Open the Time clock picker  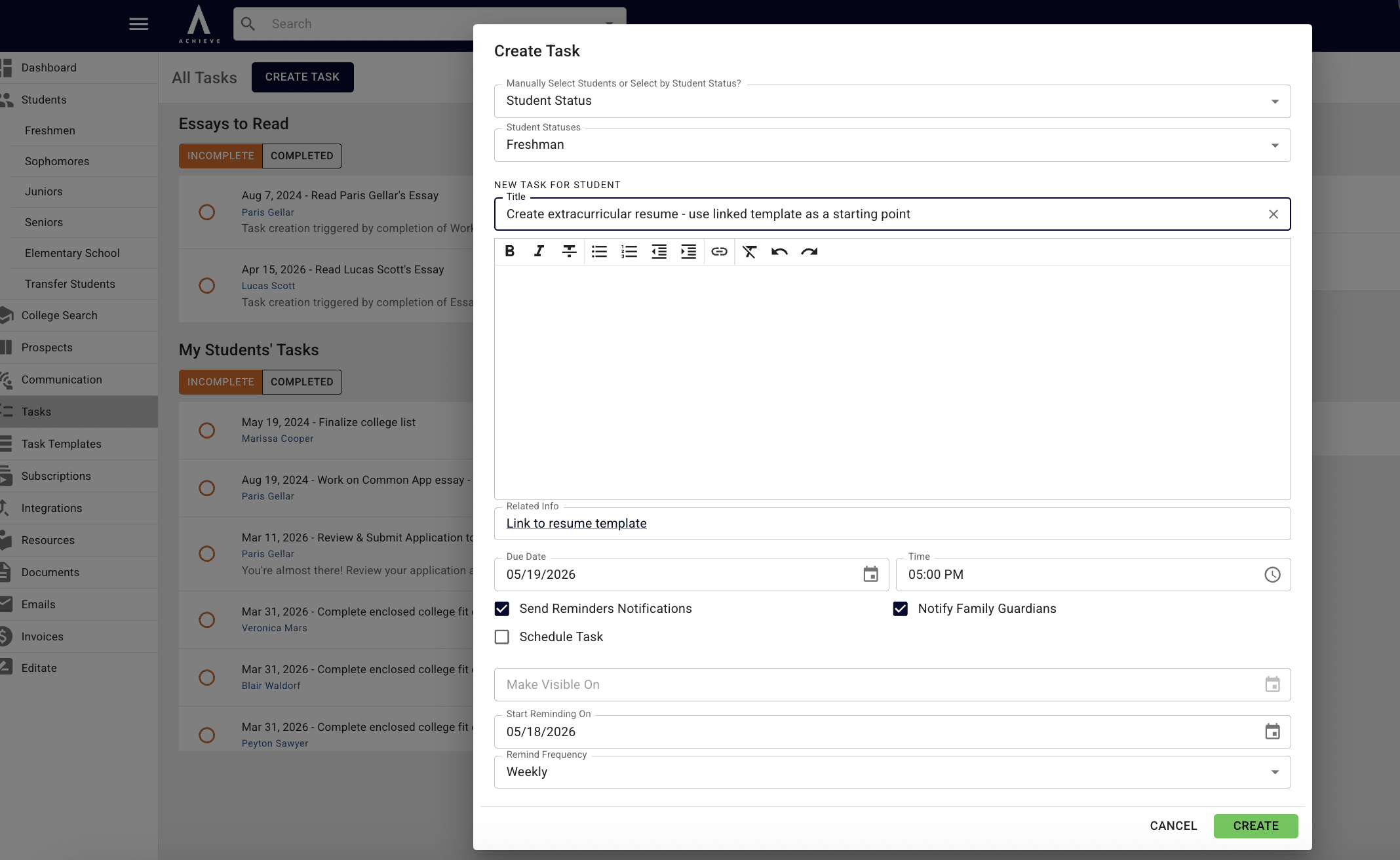pos(1272,574)
